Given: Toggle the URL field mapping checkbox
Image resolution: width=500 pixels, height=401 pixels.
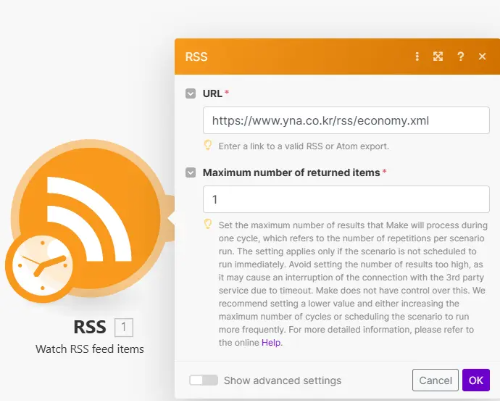Looking at the screenshot, I should [191, 94].
